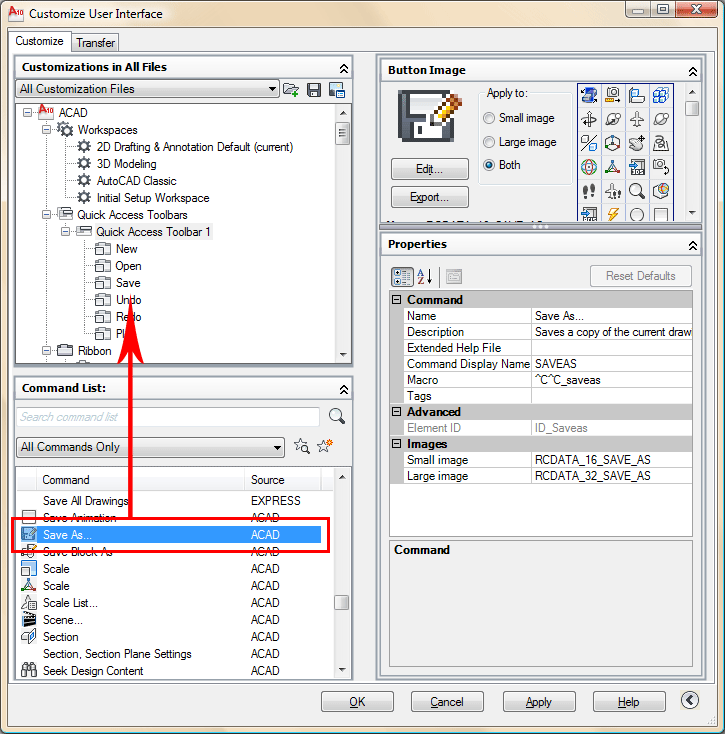
Task: Click the clapperboard icon beside Scene...
Action: [29, 619]
